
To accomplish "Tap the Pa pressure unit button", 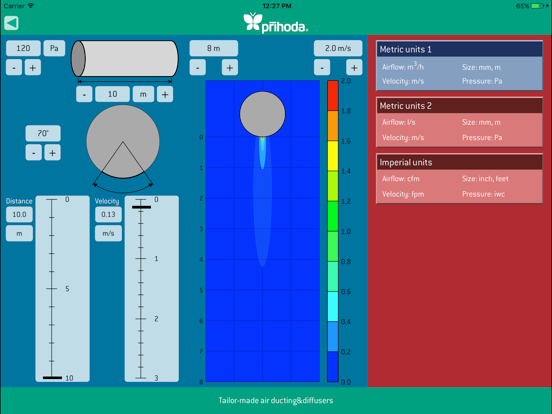I will coord(54,48).
